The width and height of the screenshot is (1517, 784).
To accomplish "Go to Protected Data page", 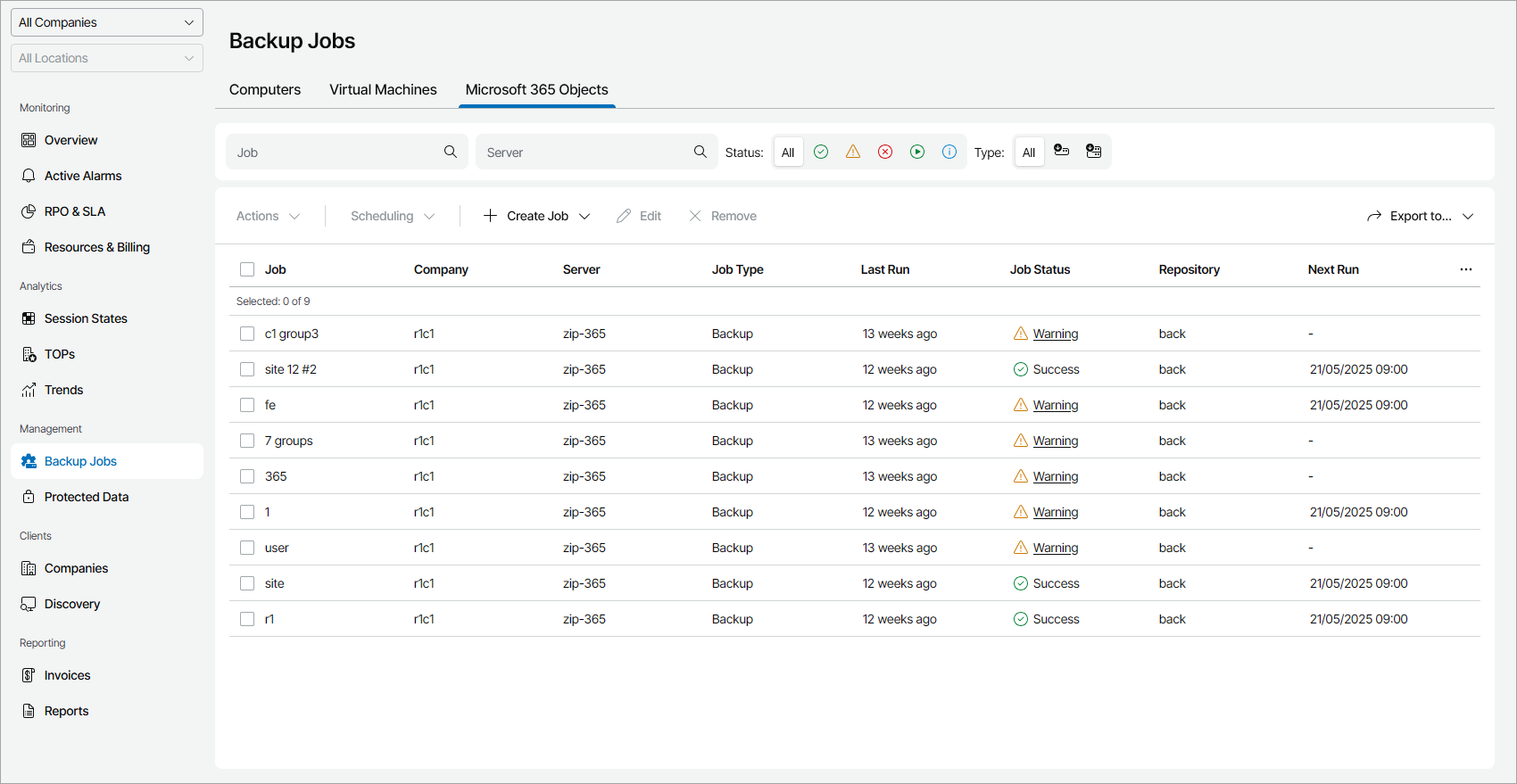I will pyautogui.click(x=87, y=497).
